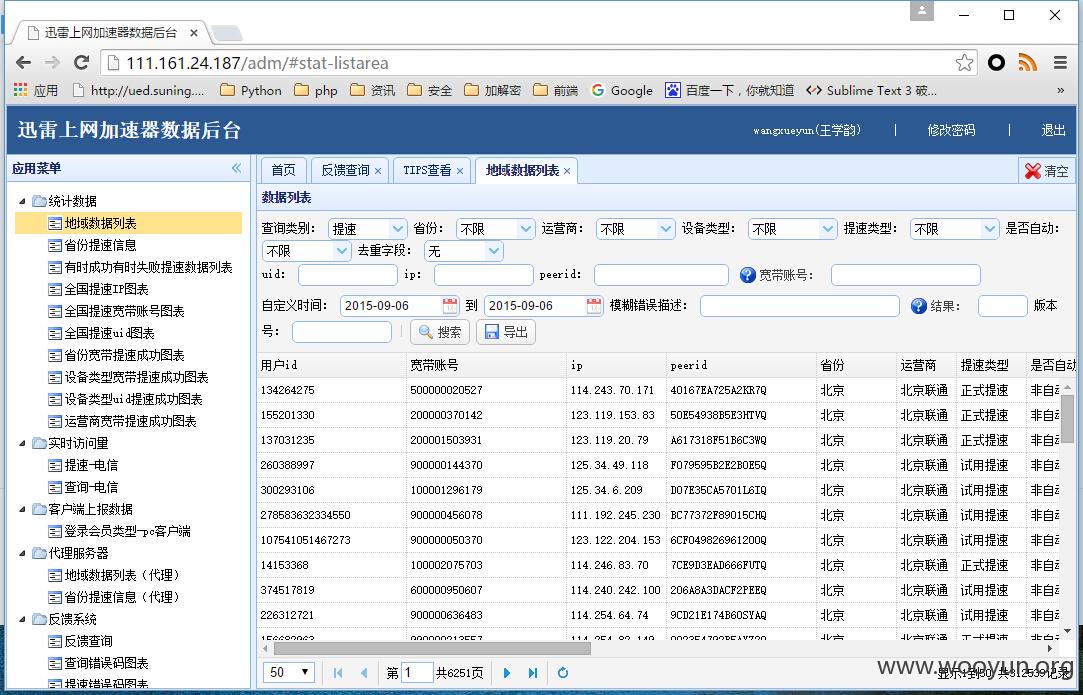Open calendar picker for start date
Image resolution: width=1083 pixels, height=695 pixels.
click(450, 305)
